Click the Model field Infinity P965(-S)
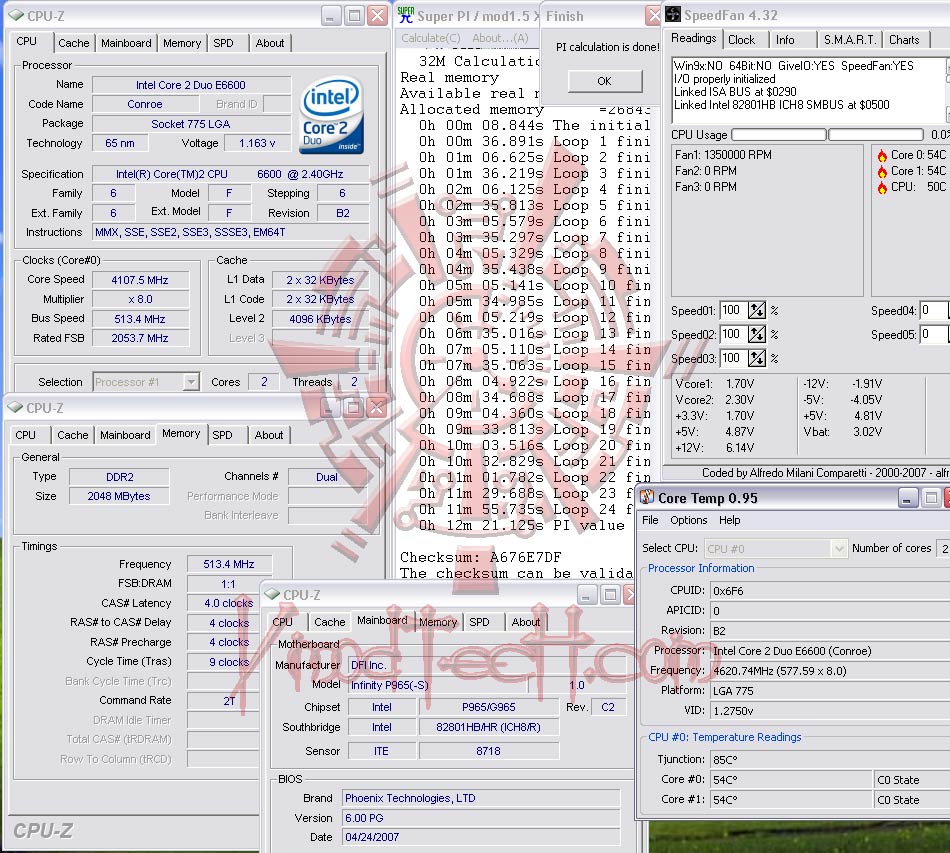 (x=439, y=685)
